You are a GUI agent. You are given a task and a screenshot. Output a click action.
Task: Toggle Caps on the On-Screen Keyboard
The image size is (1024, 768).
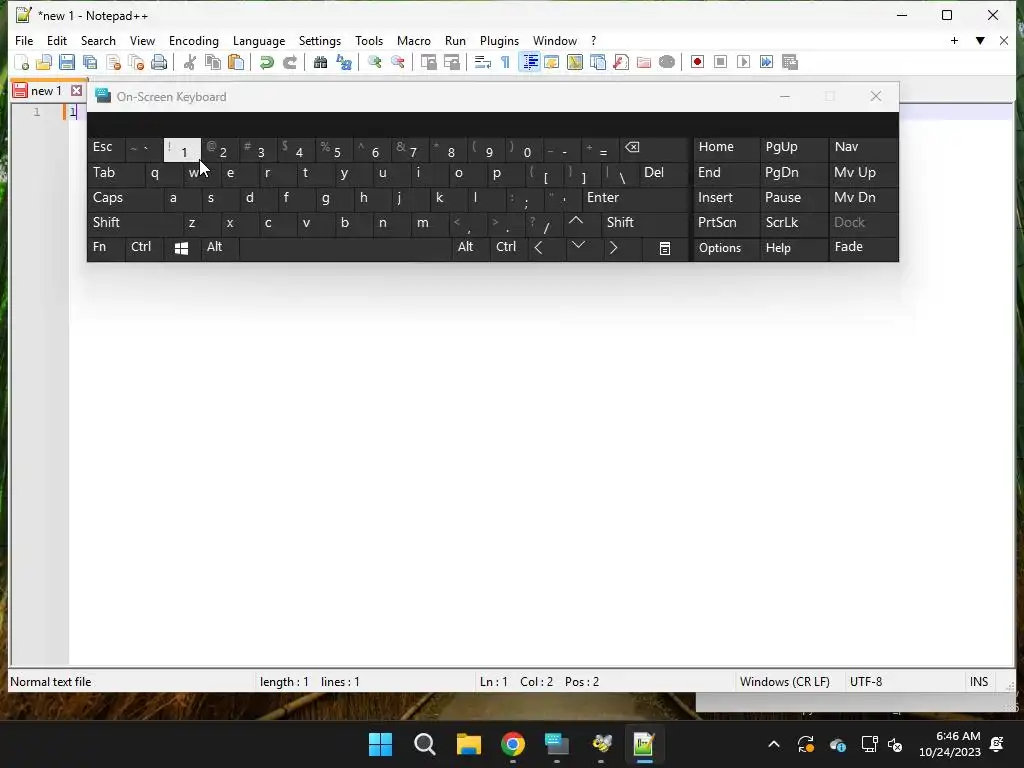pos(125,198)
